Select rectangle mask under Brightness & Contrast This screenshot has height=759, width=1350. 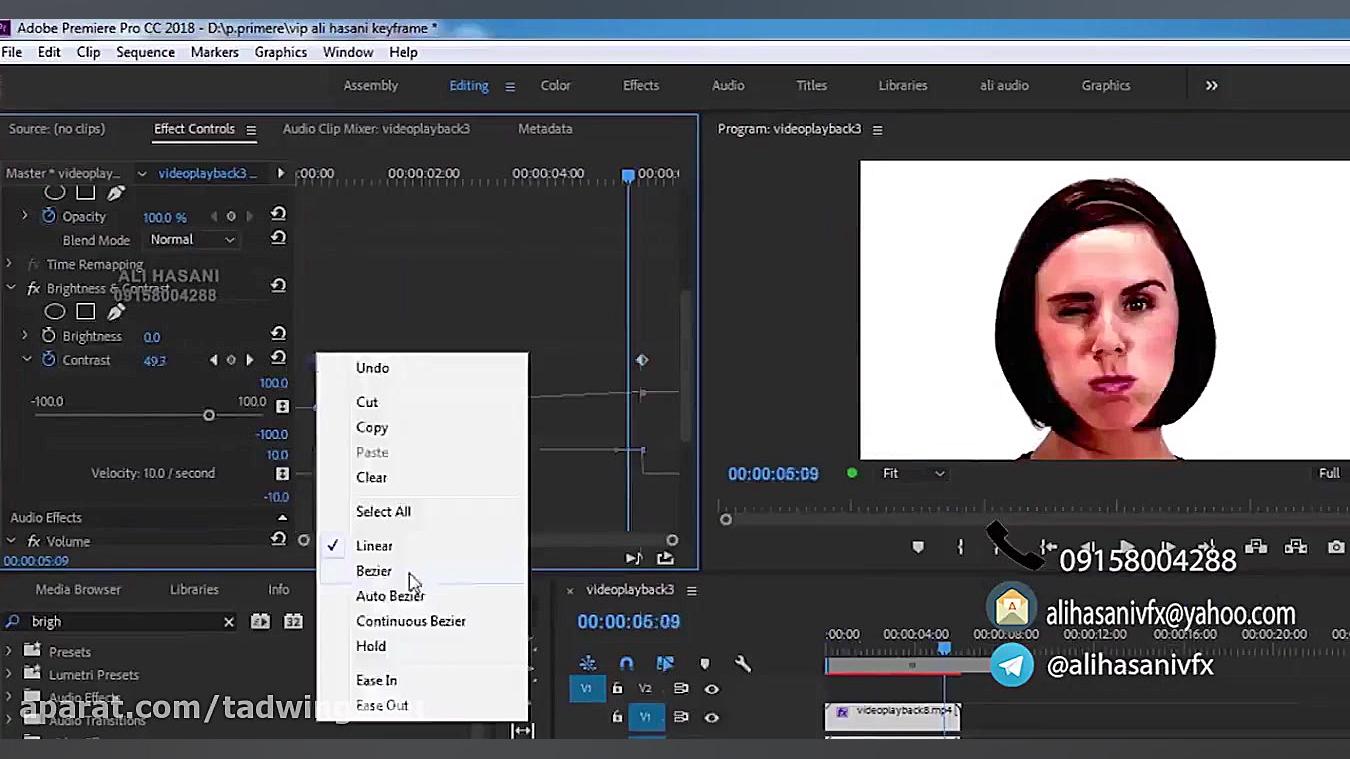86,312
